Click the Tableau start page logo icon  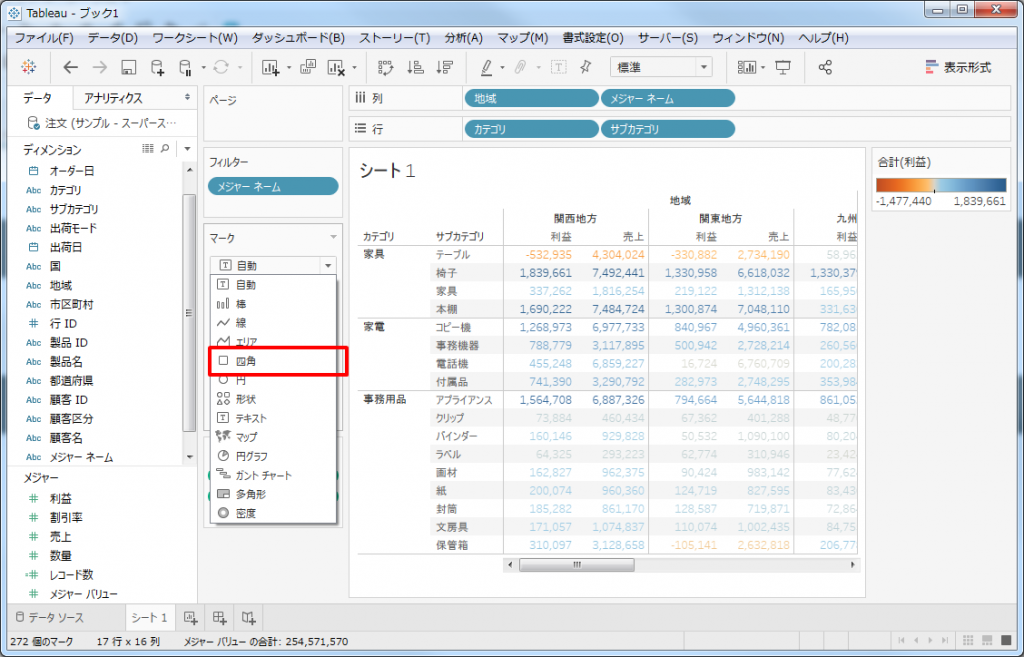(x=27, y=67)
